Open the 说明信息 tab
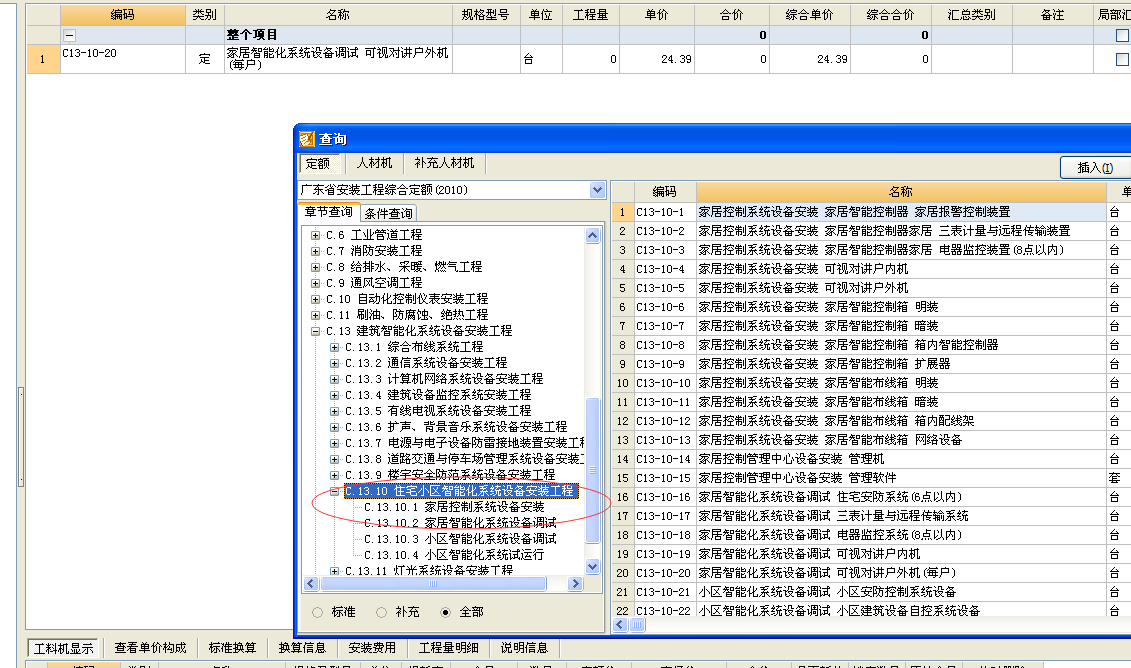The height and width of the screenshot is (668, 1131). [524, 648]
